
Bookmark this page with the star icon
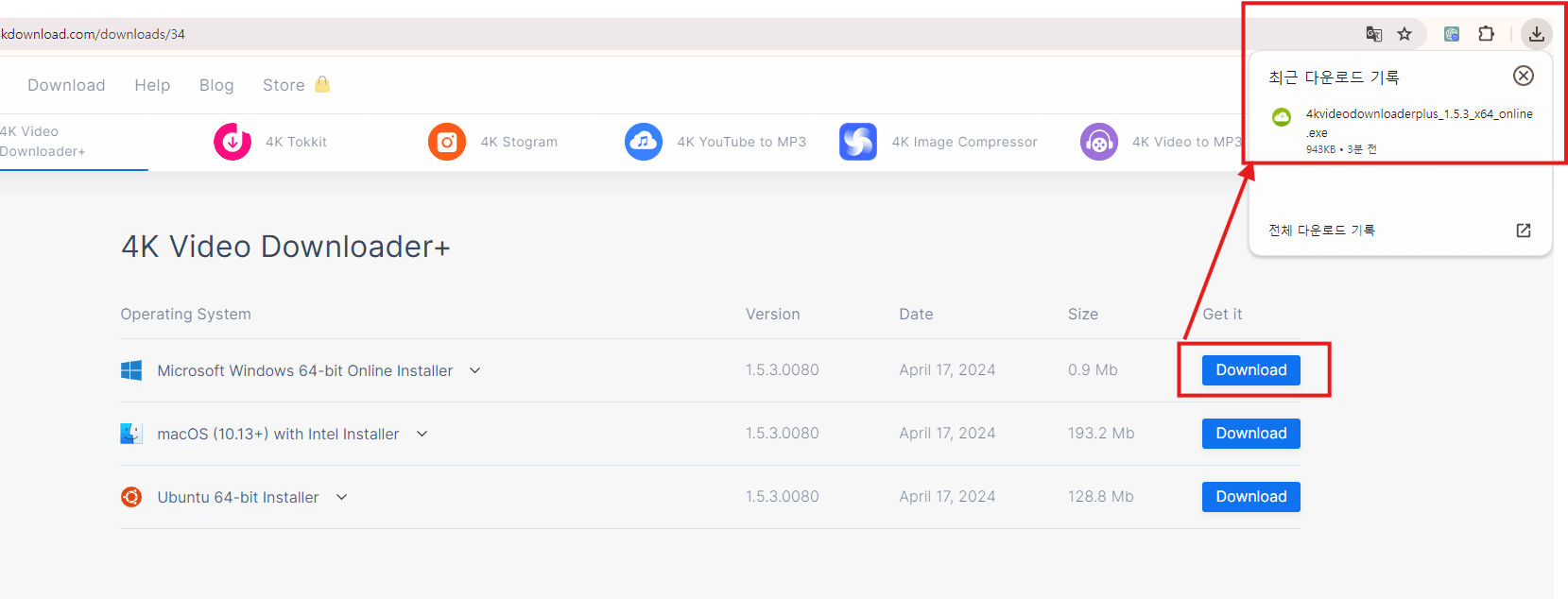(1404, 34)
